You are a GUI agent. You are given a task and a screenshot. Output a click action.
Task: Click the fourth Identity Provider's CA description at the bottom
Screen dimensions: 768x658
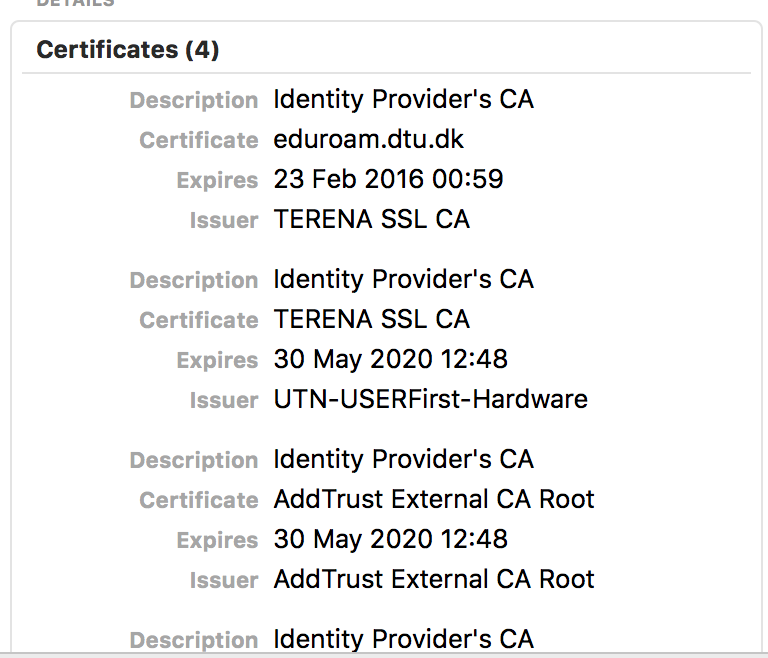coord(404,639)
